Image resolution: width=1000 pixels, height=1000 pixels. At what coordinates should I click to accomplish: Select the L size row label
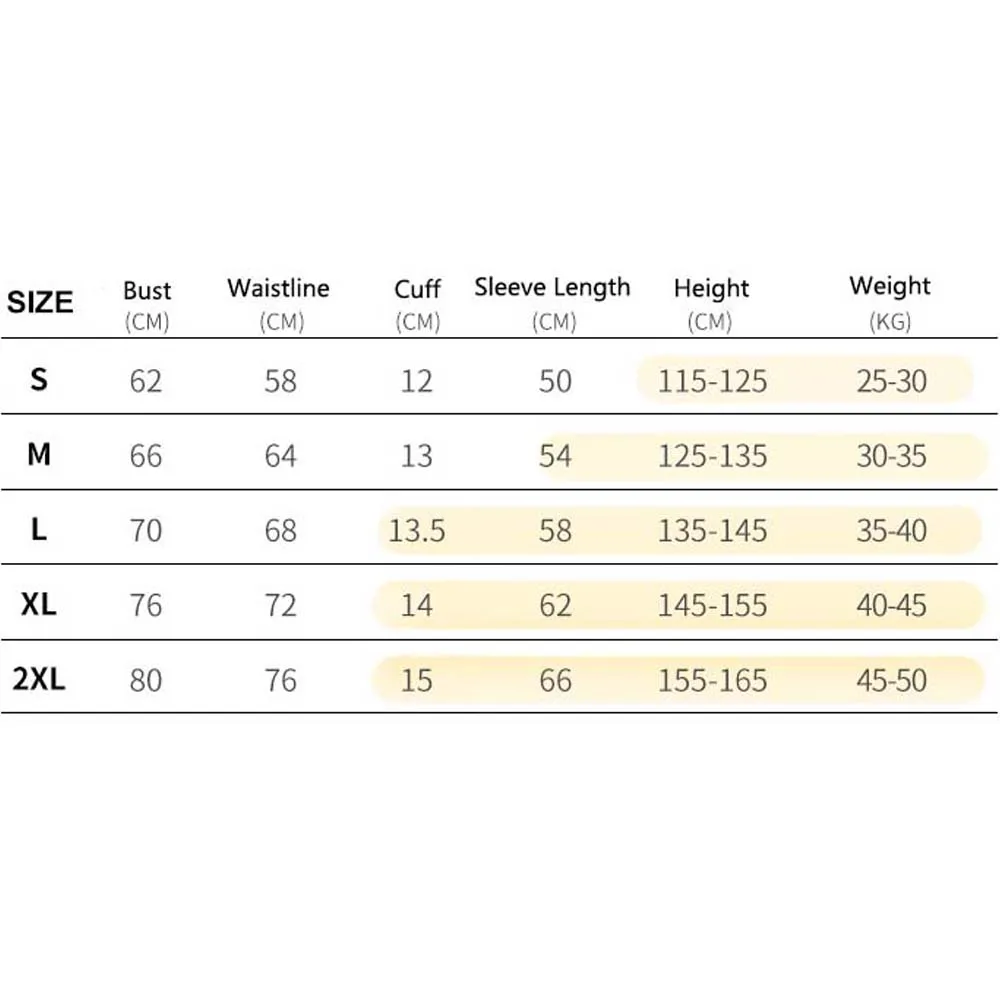39,529
